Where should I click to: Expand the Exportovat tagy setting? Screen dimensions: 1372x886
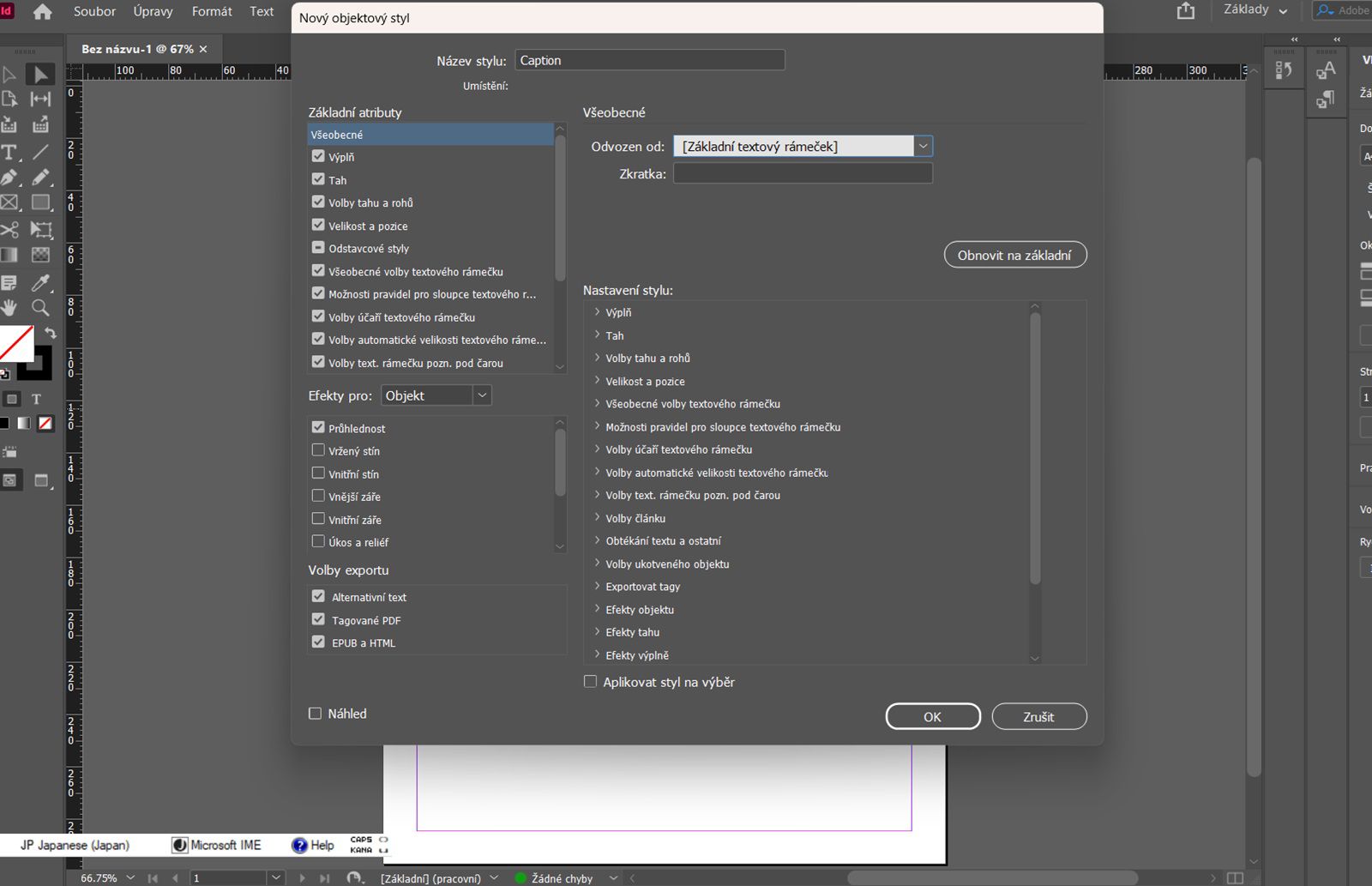tap(597, 587)
